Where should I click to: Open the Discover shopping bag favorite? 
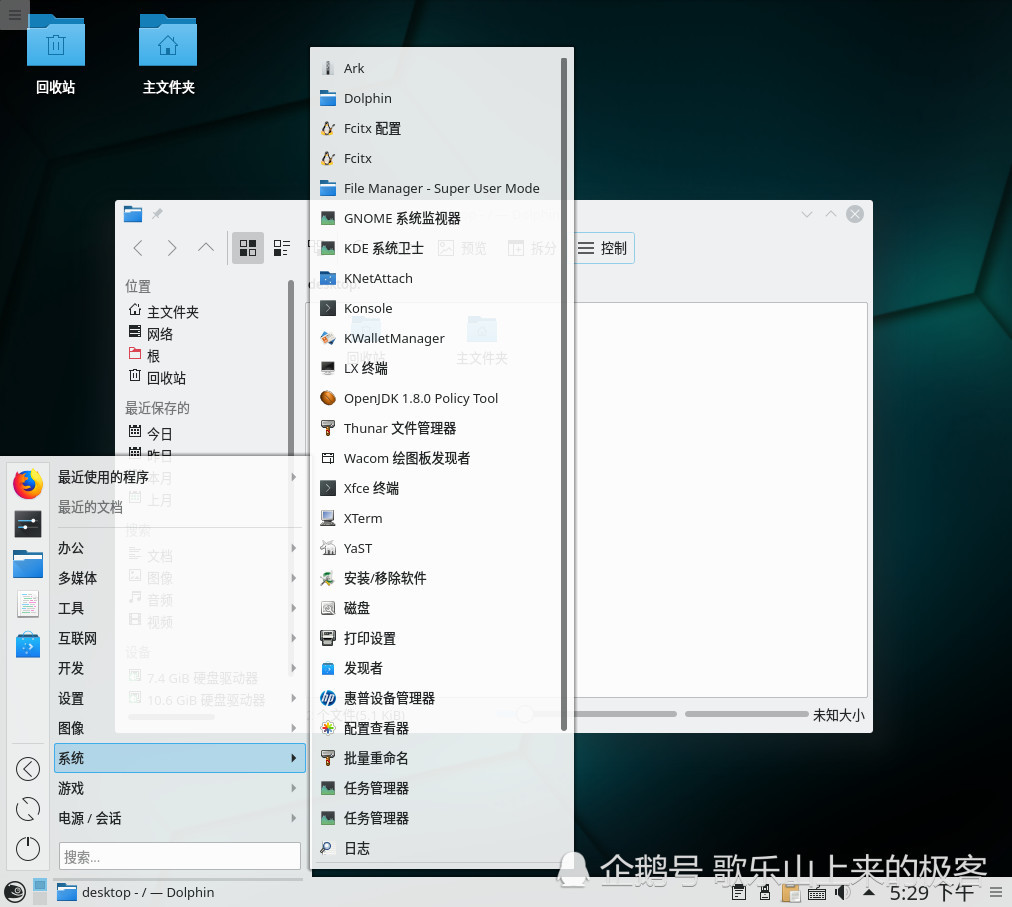28,645
